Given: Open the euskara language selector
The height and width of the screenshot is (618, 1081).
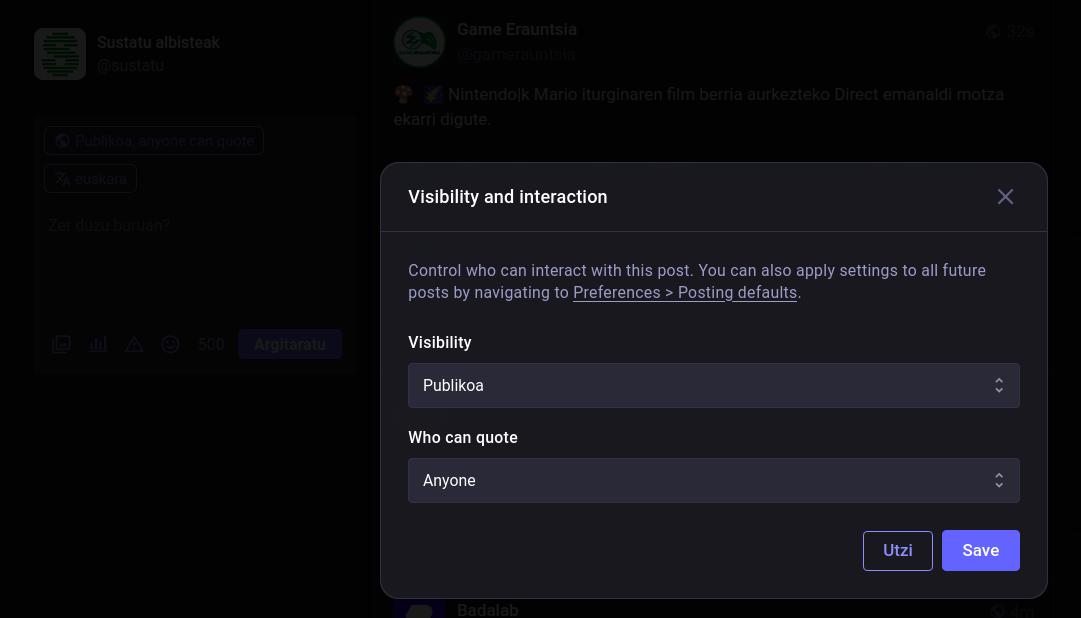Looking at the screenshot, I should 91,179.
